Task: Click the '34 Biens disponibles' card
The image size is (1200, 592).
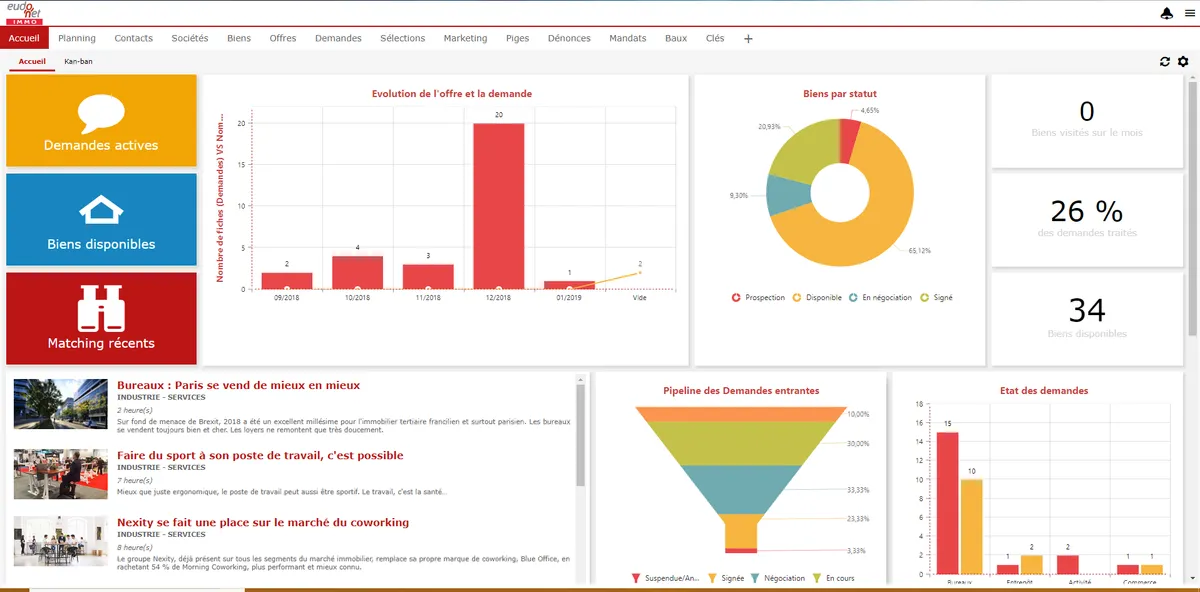Action: point(1087,318)
